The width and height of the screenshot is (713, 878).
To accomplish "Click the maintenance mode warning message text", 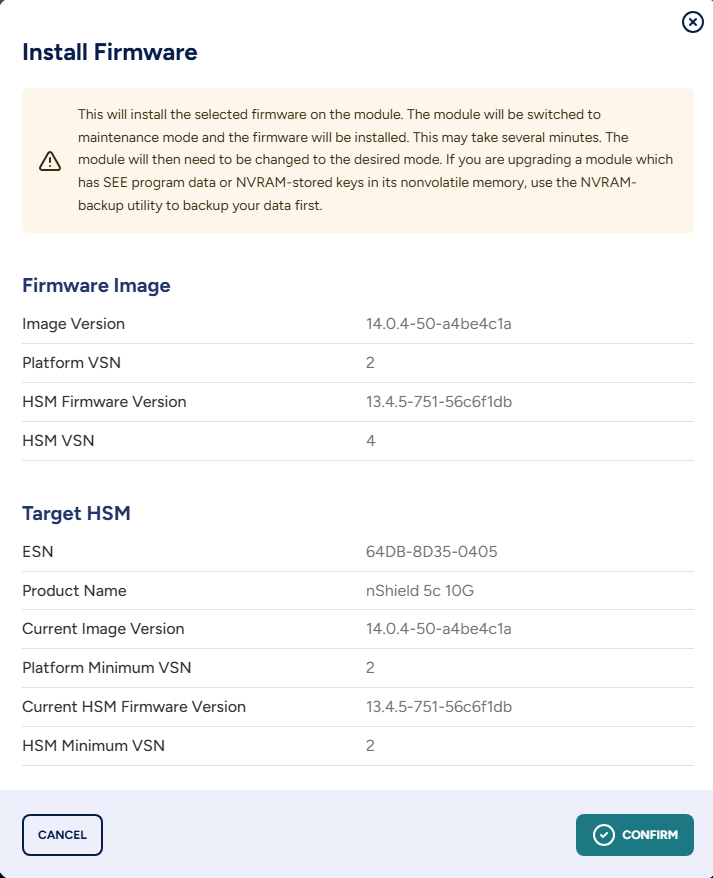I will point(375,160).
